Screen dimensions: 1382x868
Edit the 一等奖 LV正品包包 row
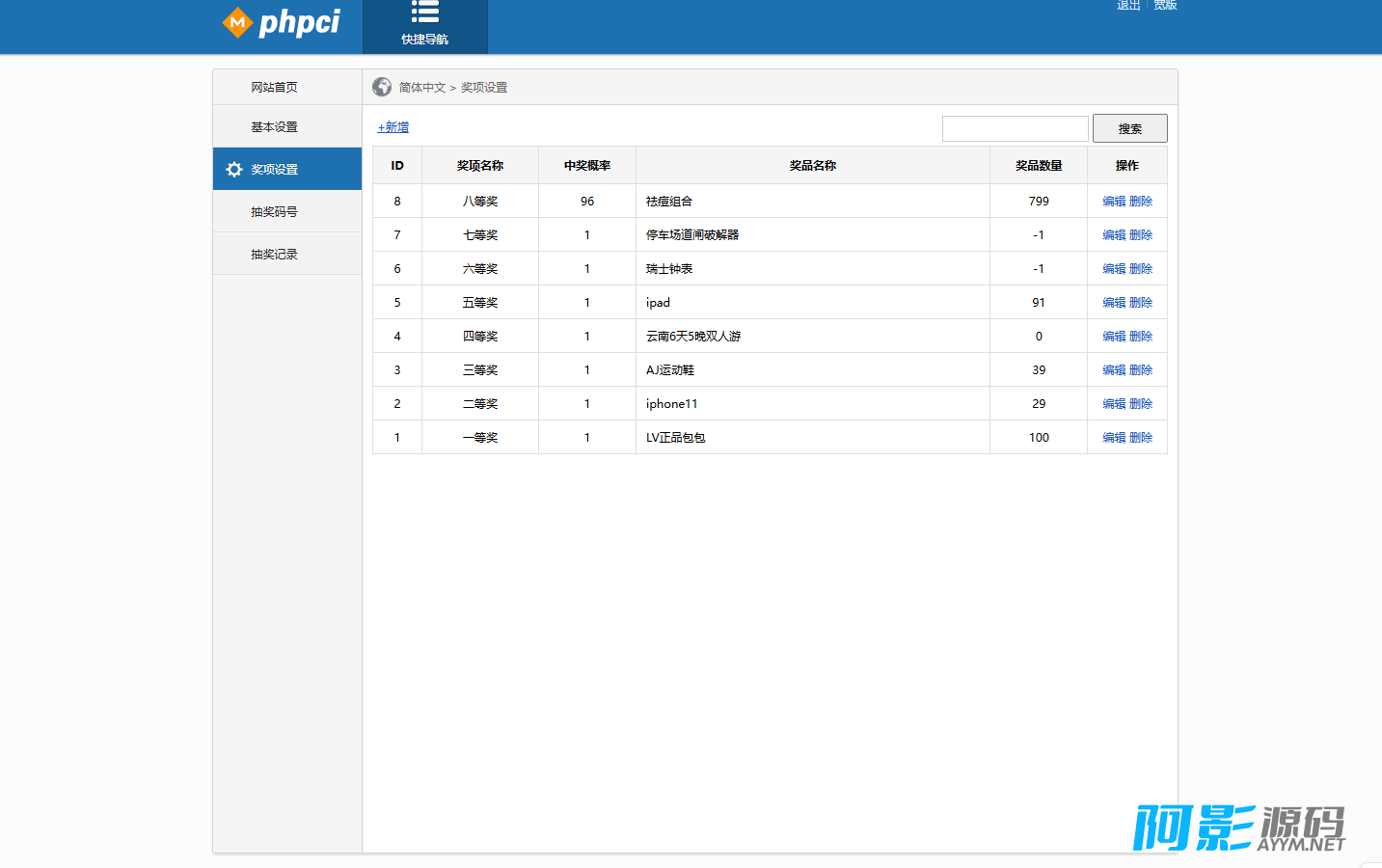click(x=1114, y=438)
